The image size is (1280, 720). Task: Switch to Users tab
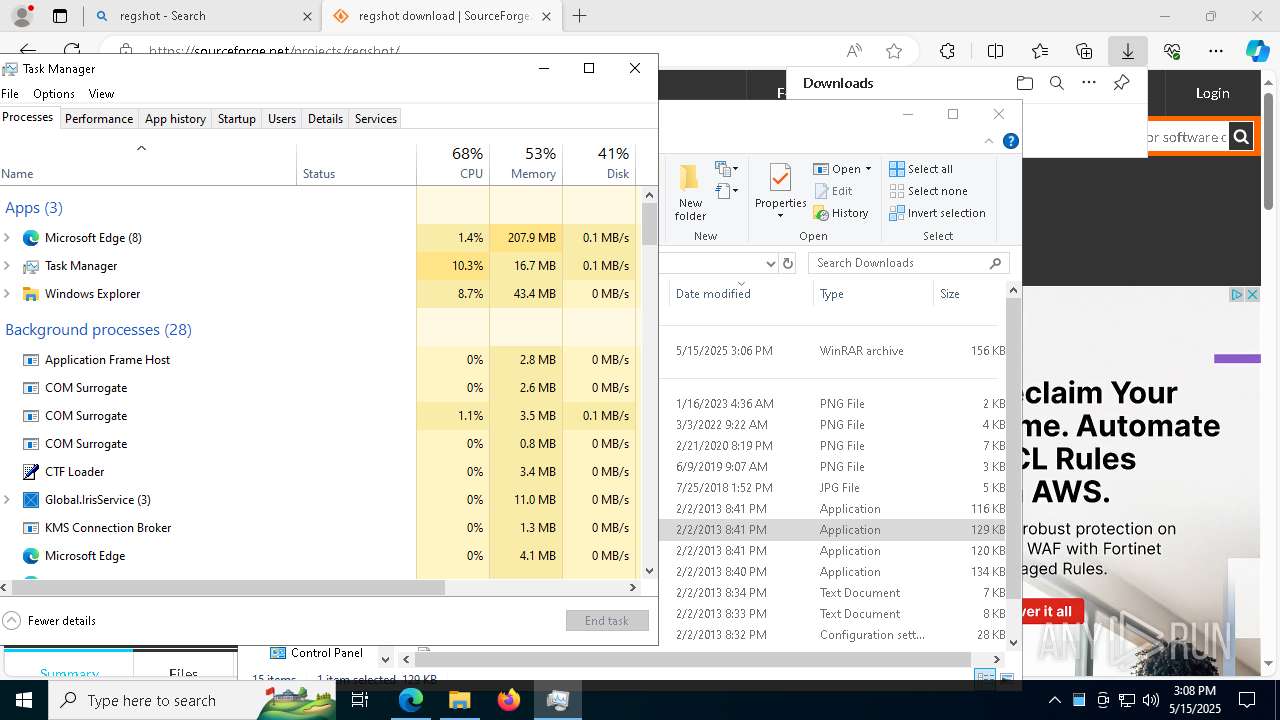click(282, 118)
